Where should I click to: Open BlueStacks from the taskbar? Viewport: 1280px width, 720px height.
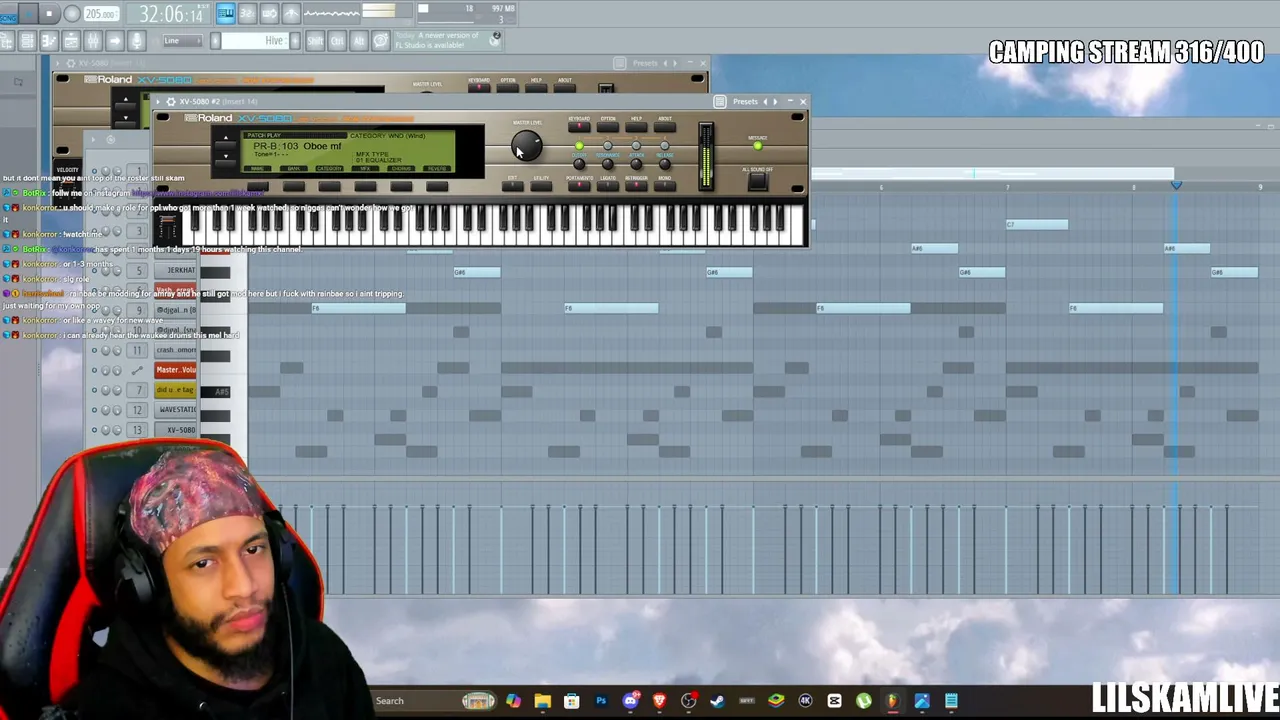(776, 701)
